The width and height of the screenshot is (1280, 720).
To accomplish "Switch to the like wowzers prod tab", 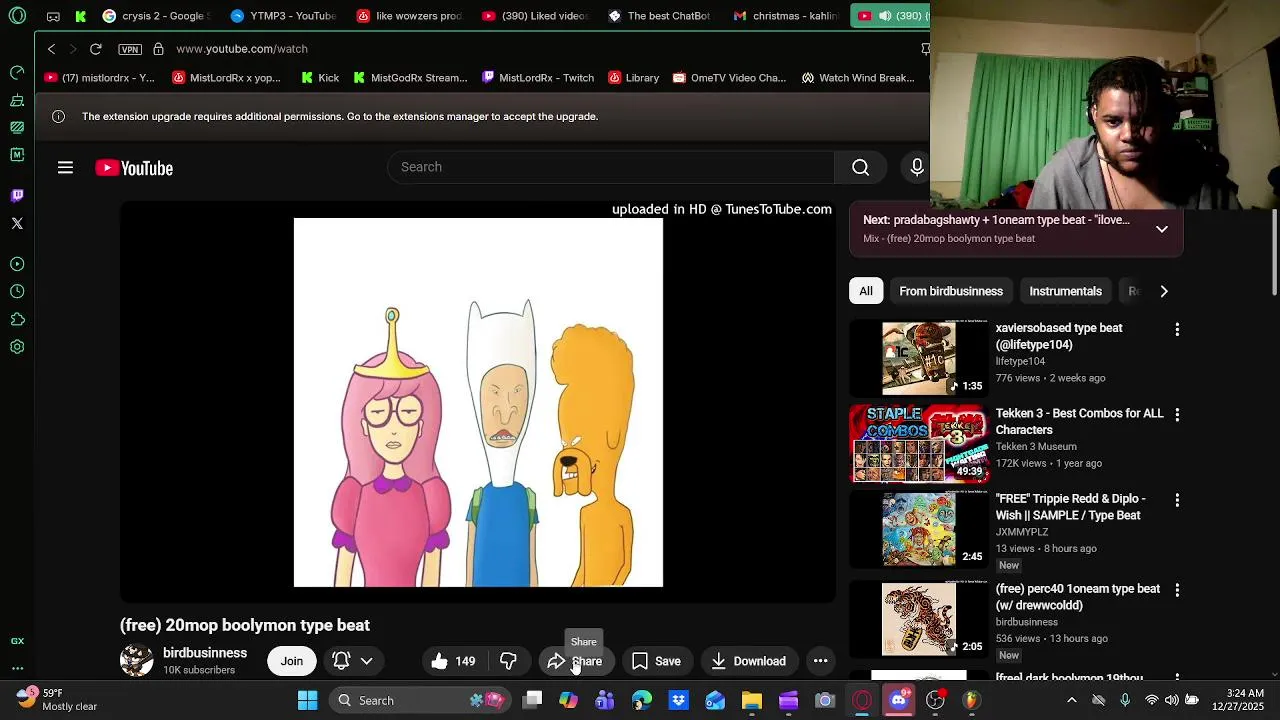I will click(x=410, y=16).
